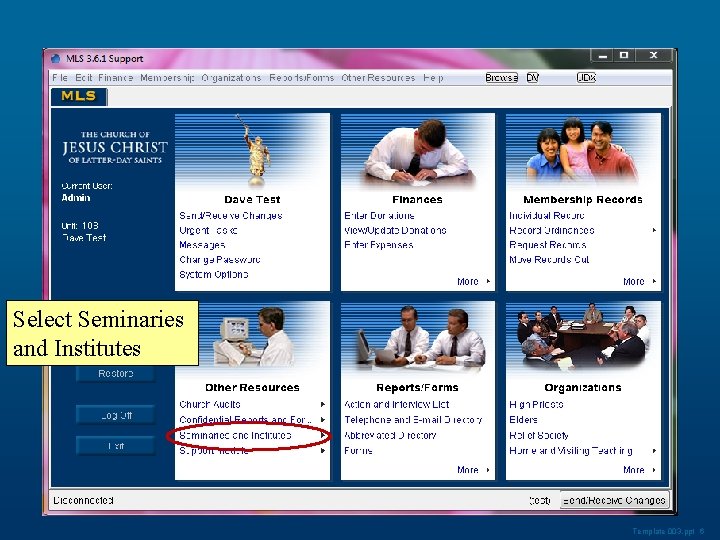
Task: Open the Move Records Out link
Action: coord(549,259)
